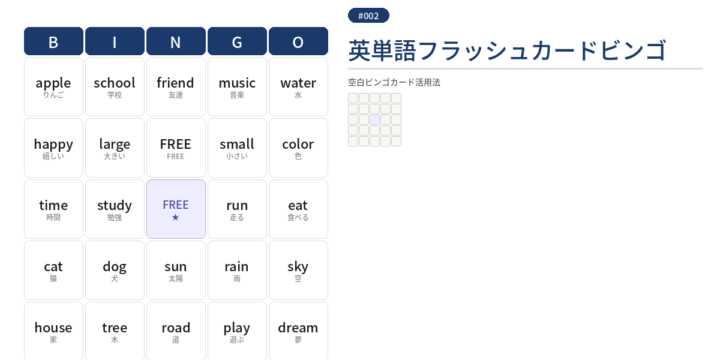
Task: Mark the water 水 card
Action: coord(298,87)
